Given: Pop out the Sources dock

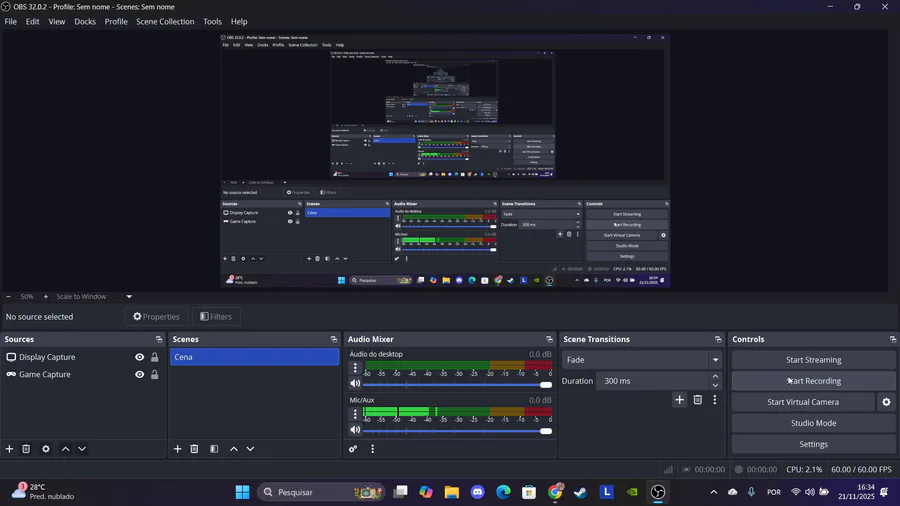Looking at the screenshot, I should tap(159, 339).
